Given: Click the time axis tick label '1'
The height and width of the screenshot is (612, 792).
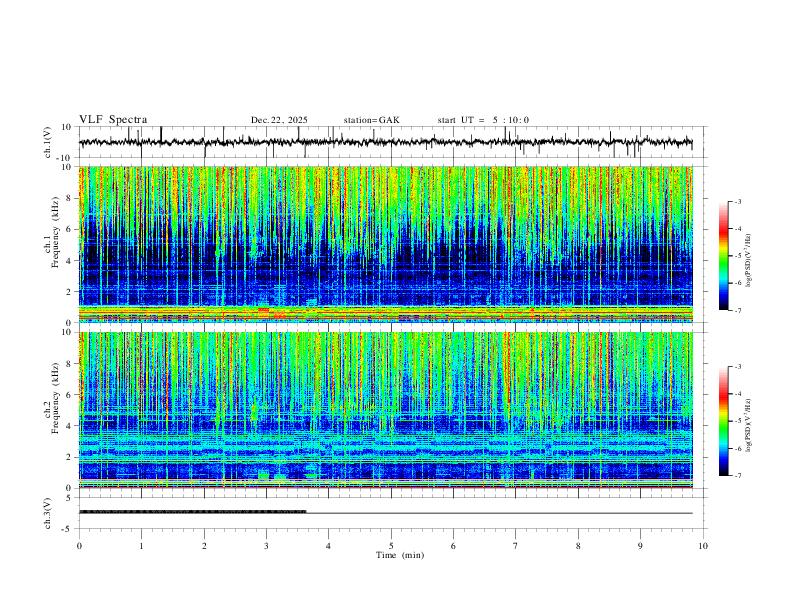Looking at the screenshot, I should [x=141, y=546].
